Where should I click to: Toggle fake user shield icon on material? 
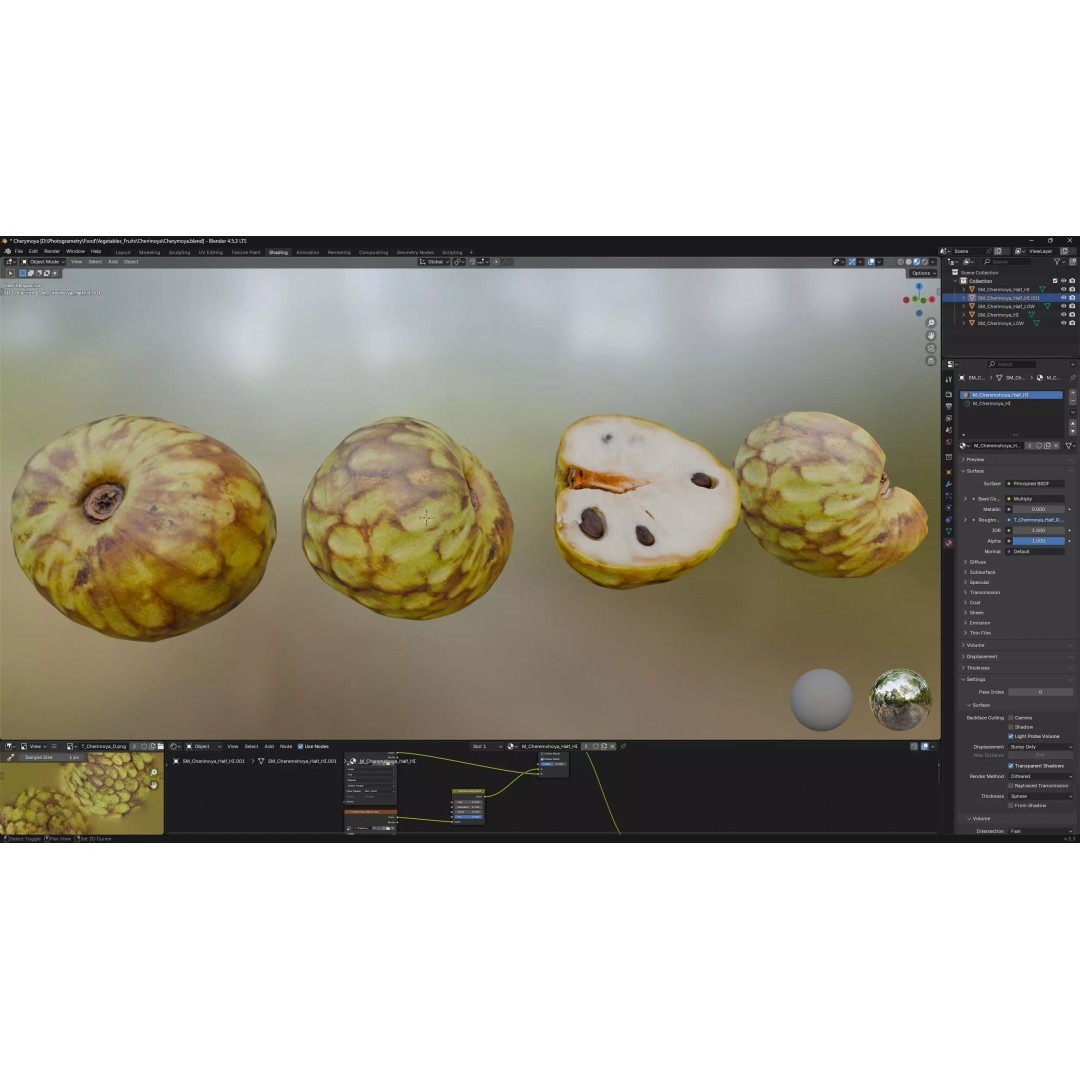(1039, 446)
